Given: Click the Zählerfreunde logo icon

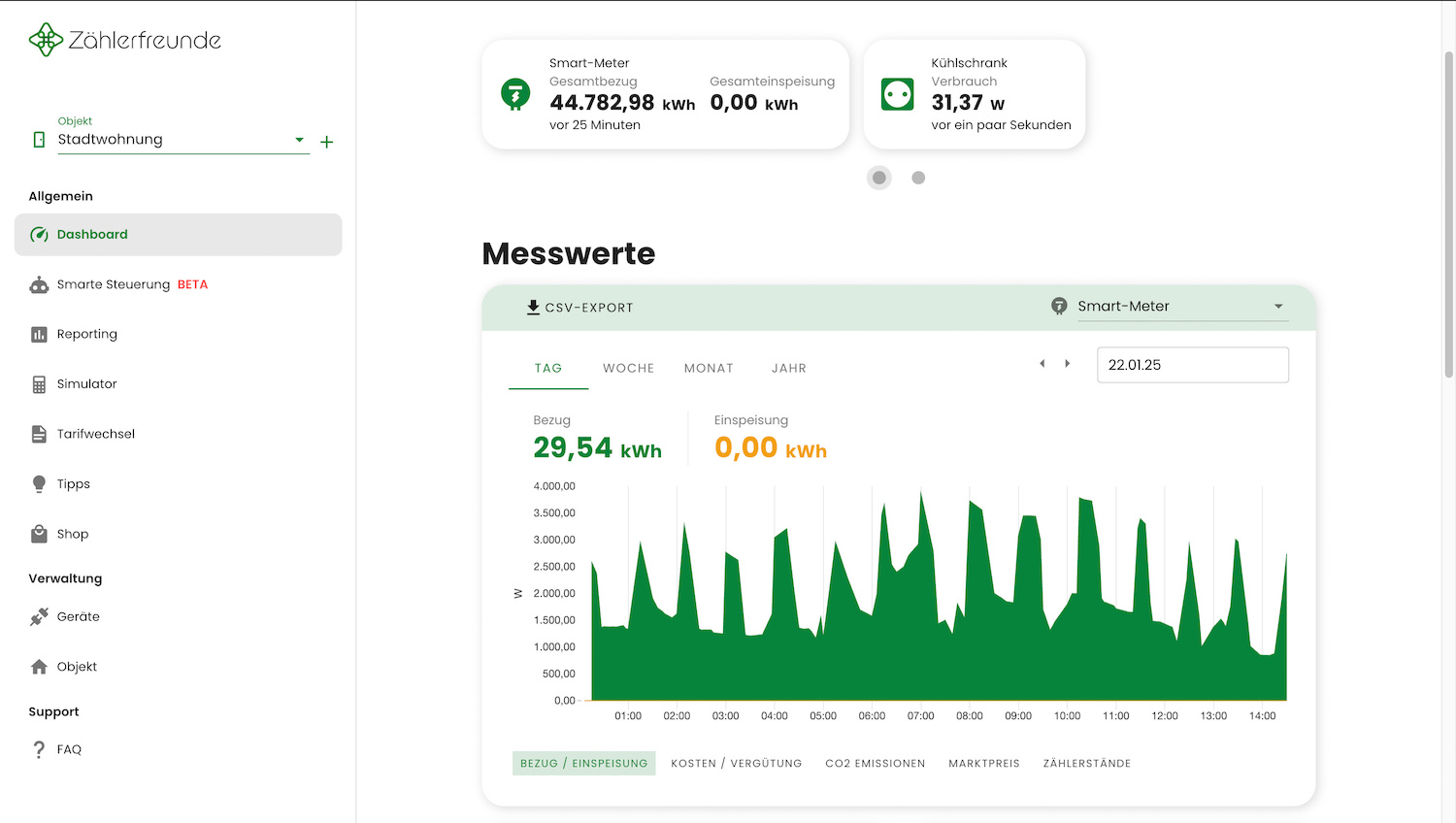Looking at the screenshot, I should [46, 40].
